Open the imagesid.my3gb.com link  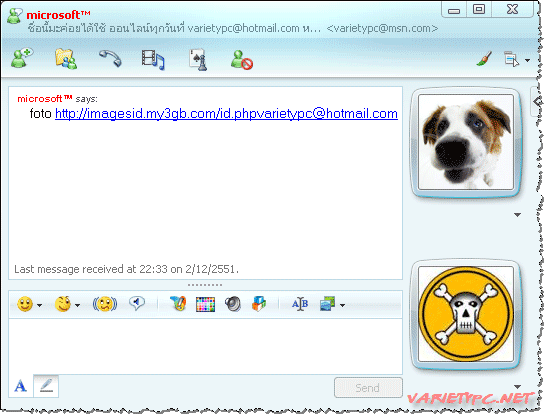coord(226,113)
